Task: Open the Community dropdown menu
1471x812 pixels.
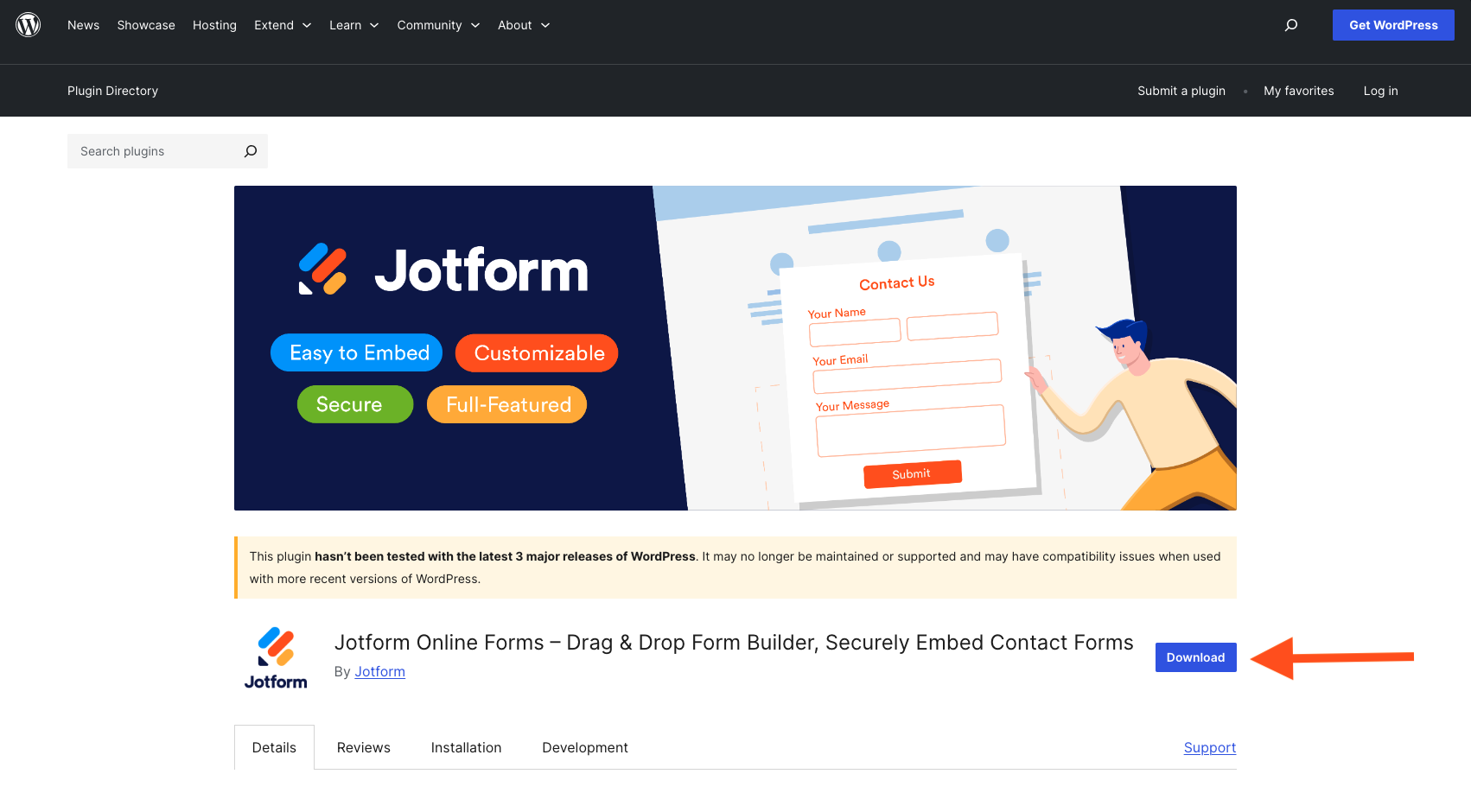Action: (x=438, y=25)
